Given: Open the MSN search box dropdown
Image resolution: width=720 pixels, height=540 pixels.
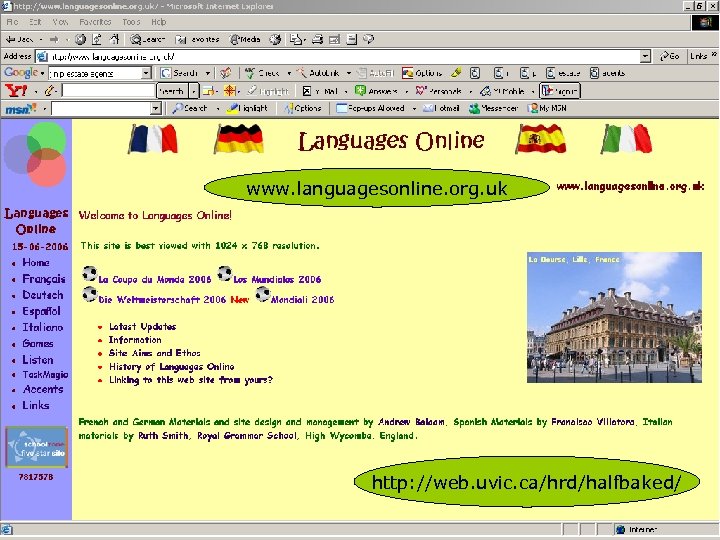Looking at the screenshot, I should point(156,108).
